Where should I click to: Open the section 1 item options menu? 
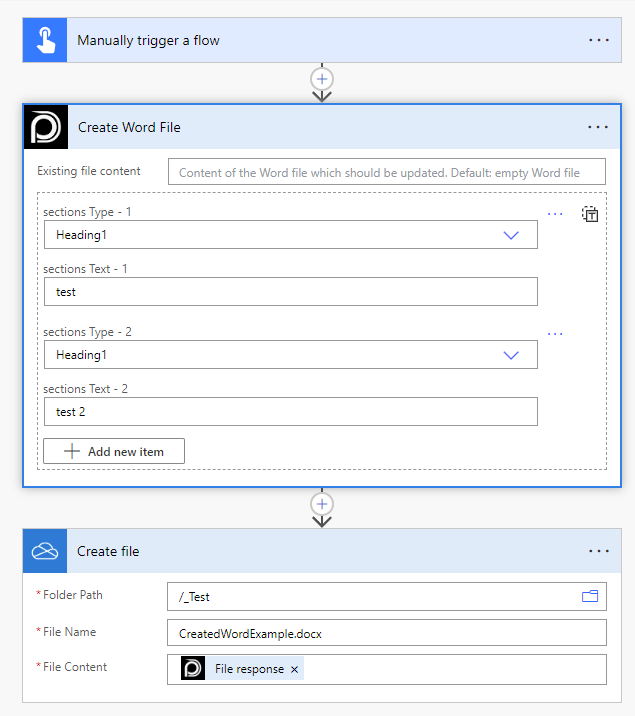(x=555, y=214)
